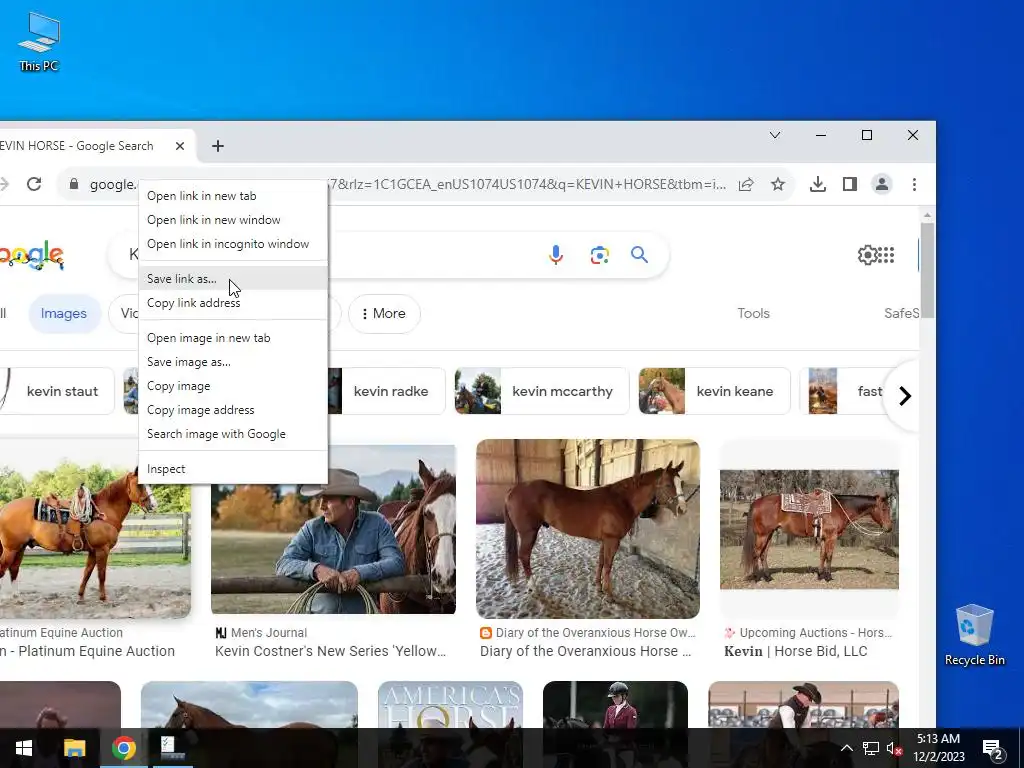
Task: Open a new Chrome tab
Action: tap(218, 146)
